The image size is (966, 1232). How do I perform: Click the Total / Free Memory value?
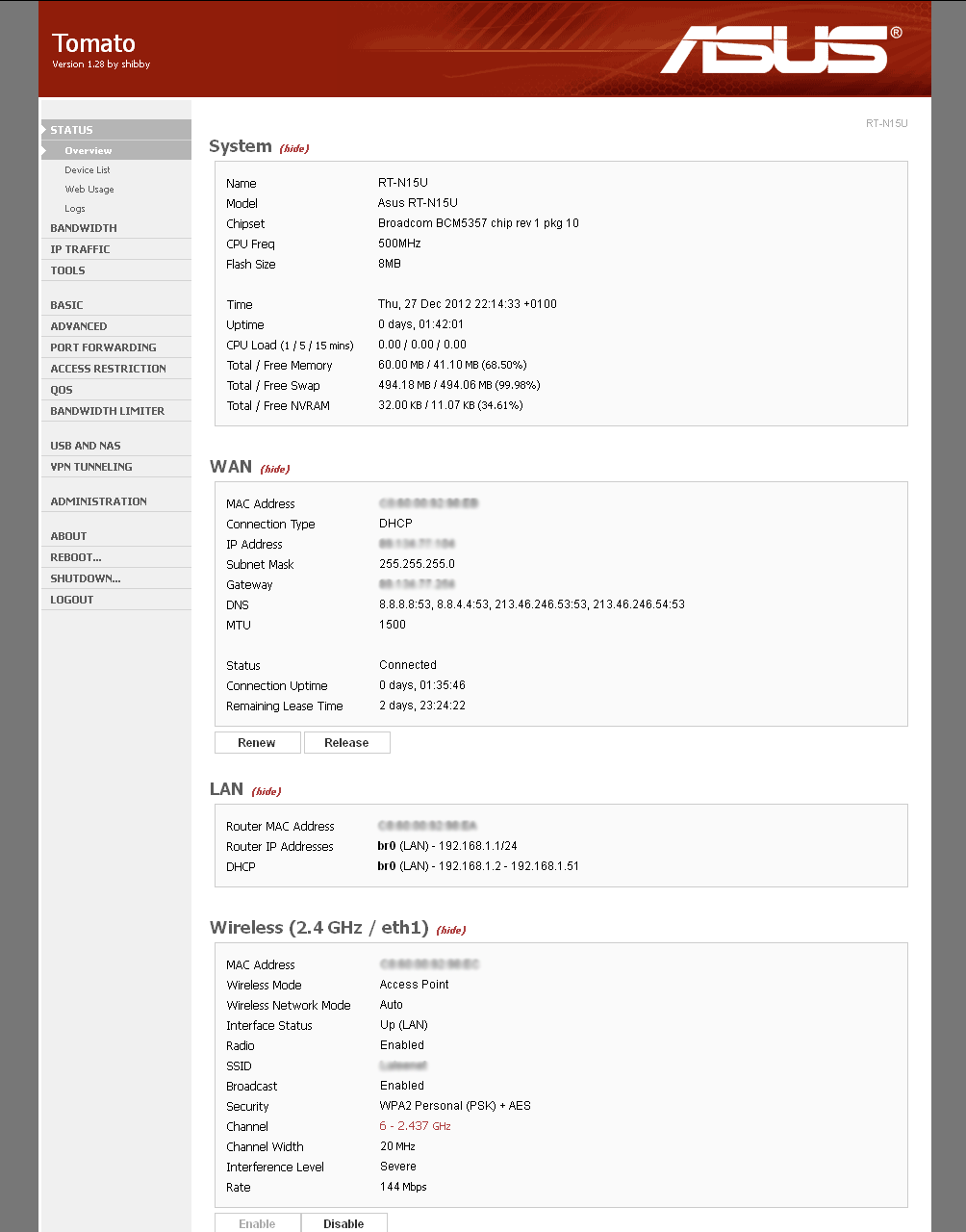pos(452,366)
